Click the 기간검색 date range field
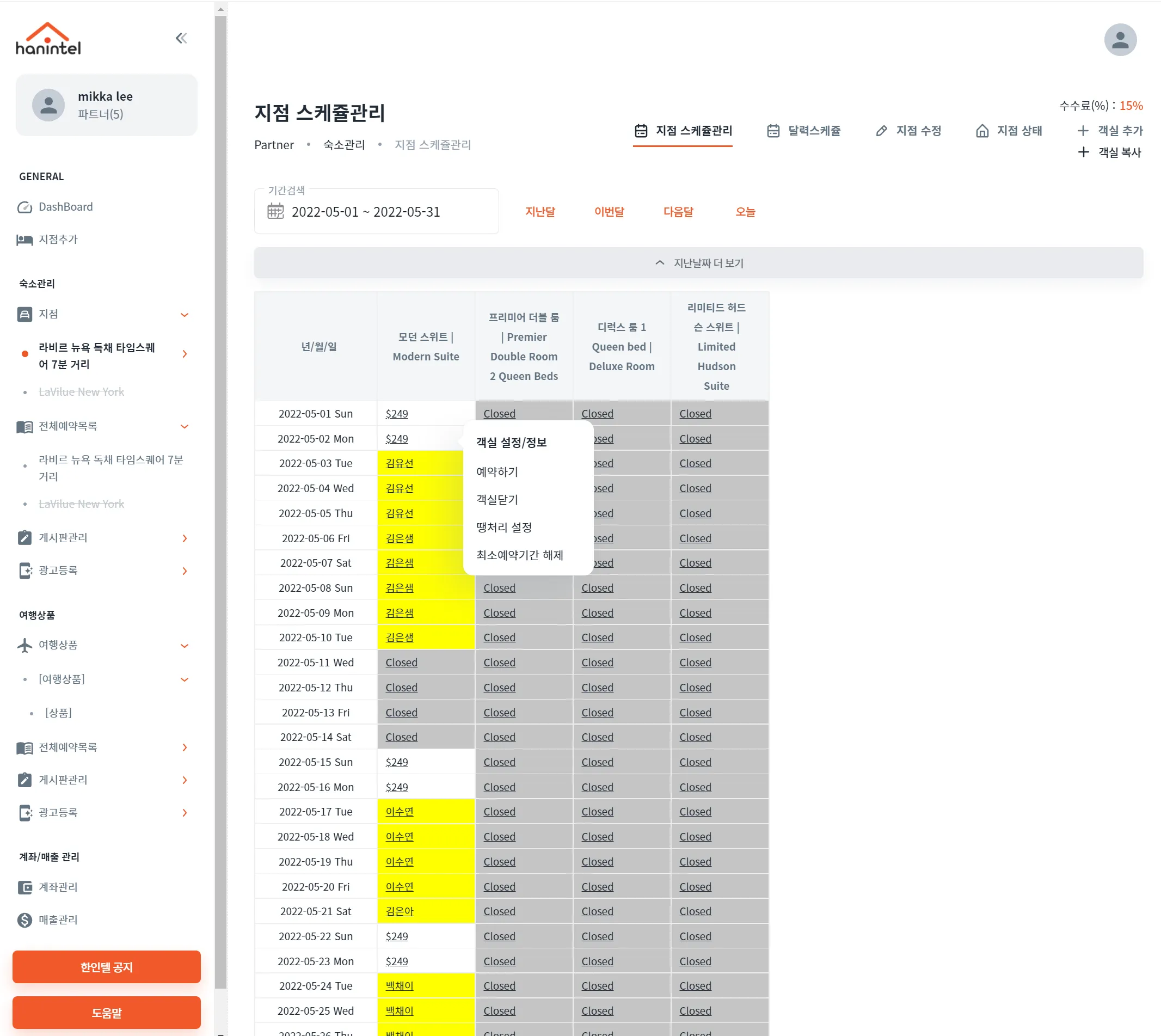Image resolution: width=1161 pixels, height=1036 pixels. click(376, 211)
